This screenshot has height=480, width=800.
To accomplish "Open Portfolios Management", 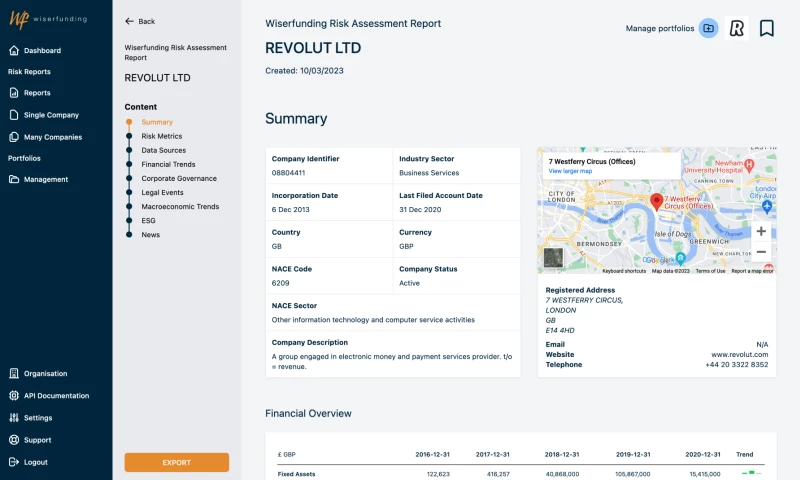I will (46, 180).
